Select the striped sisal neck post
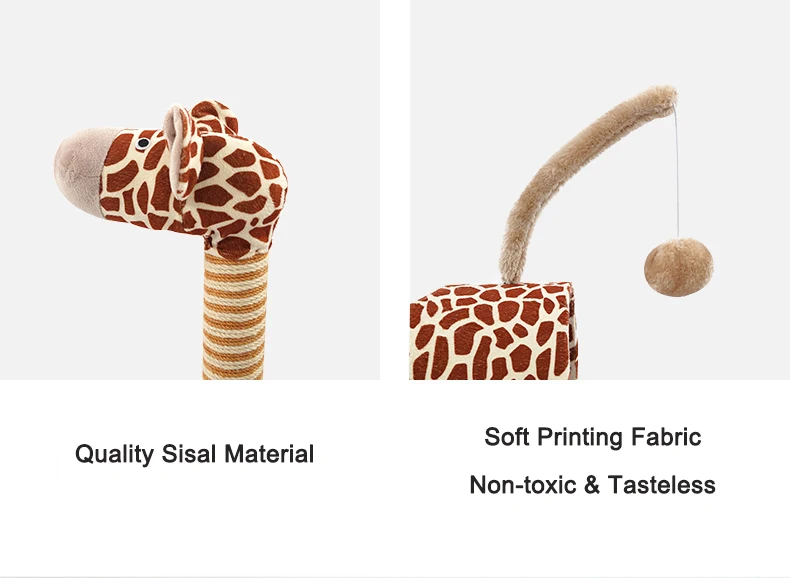Screen dimensions: 790x578 (x=235, y=316)
